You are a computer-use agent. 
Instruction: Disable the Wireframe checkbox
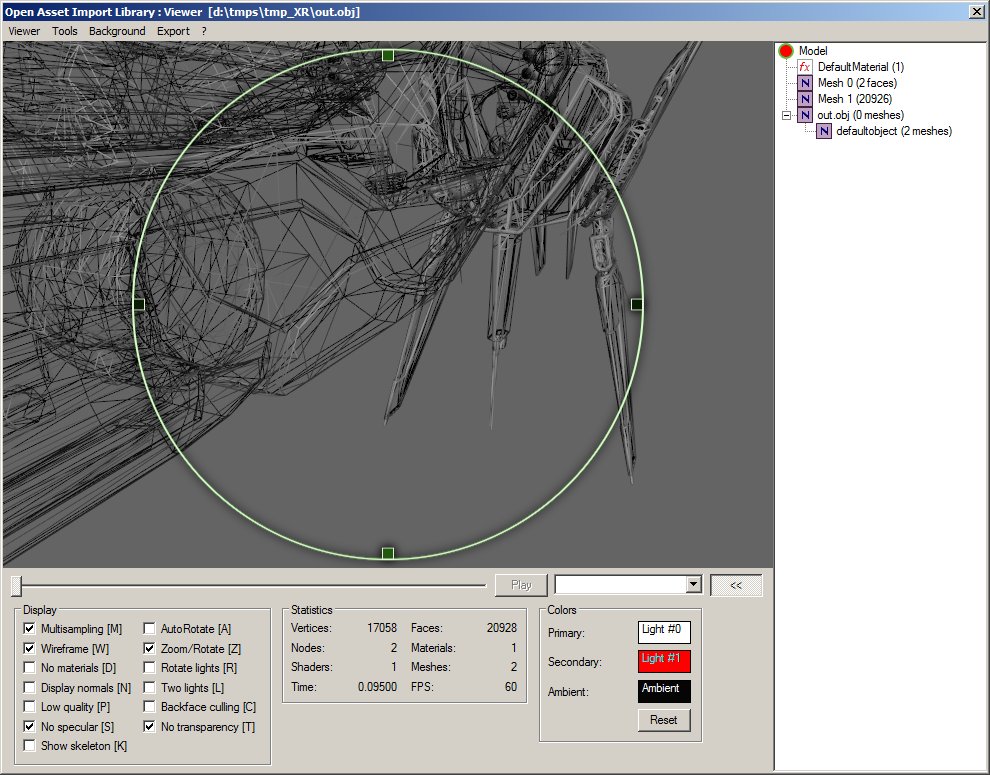click(x=29, y=648)
